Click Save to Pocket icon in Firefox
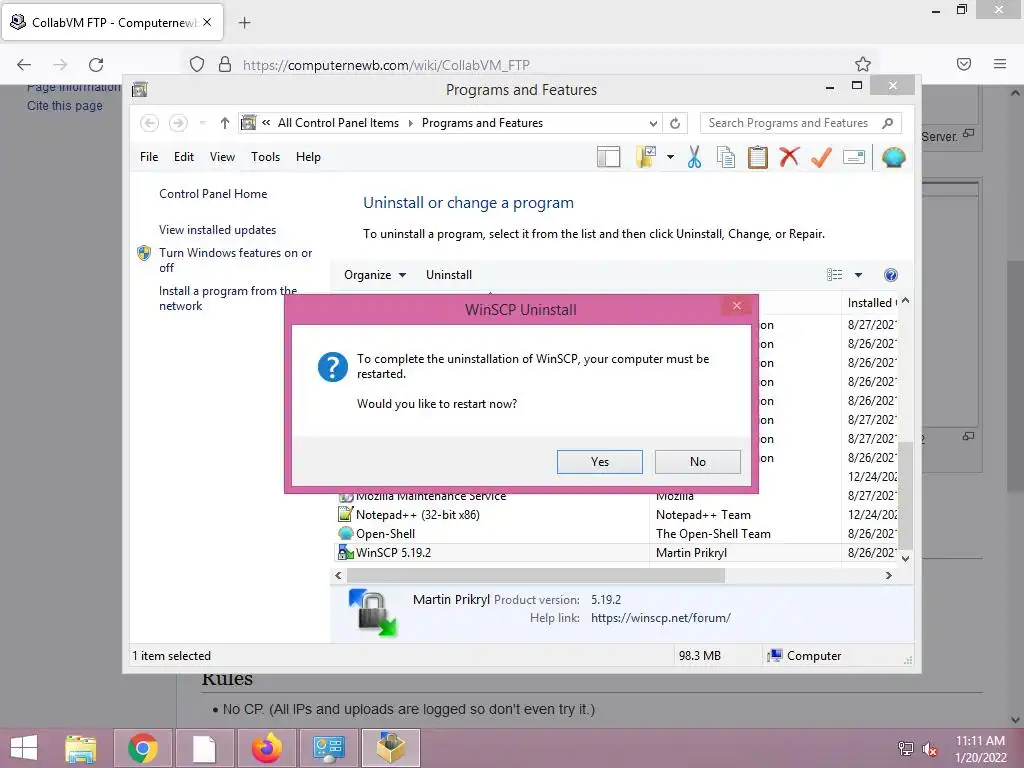The height and width of the screenshot is (768, 1024). click(964, 64)
